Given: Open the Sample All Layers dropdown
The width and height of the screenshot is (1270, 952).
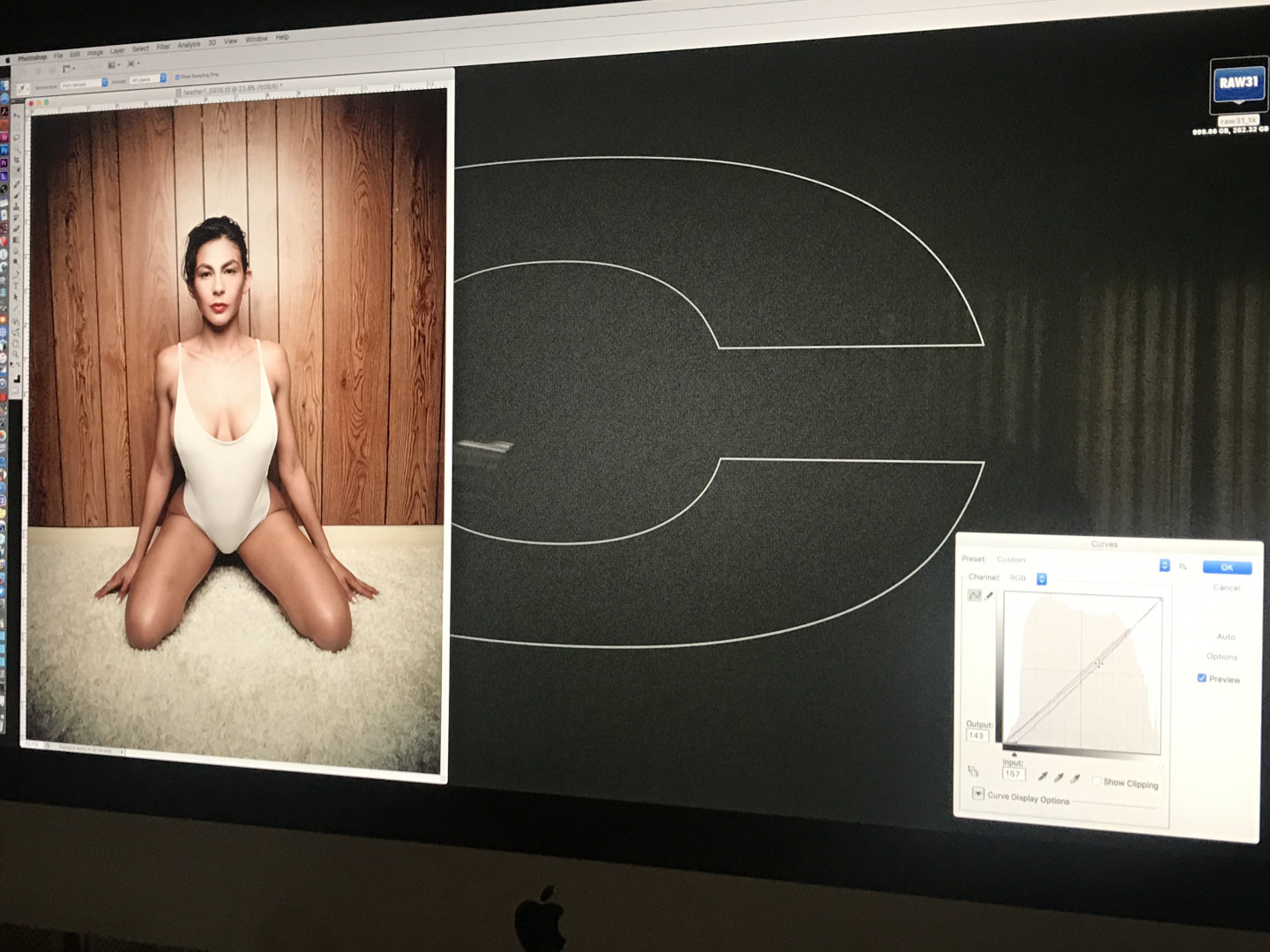Looking at the screenshot, I should (x=147, y=80).
